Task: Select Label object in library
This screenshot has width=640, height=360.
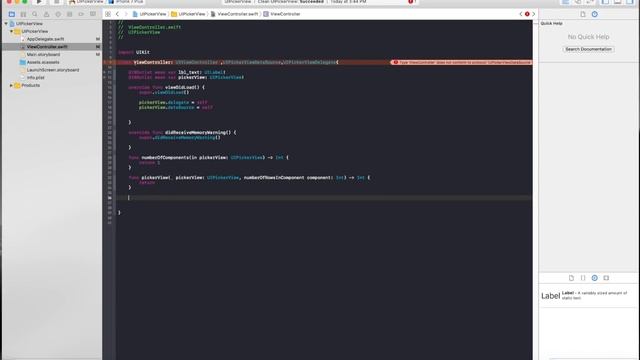Action: (x=588, y=296)
